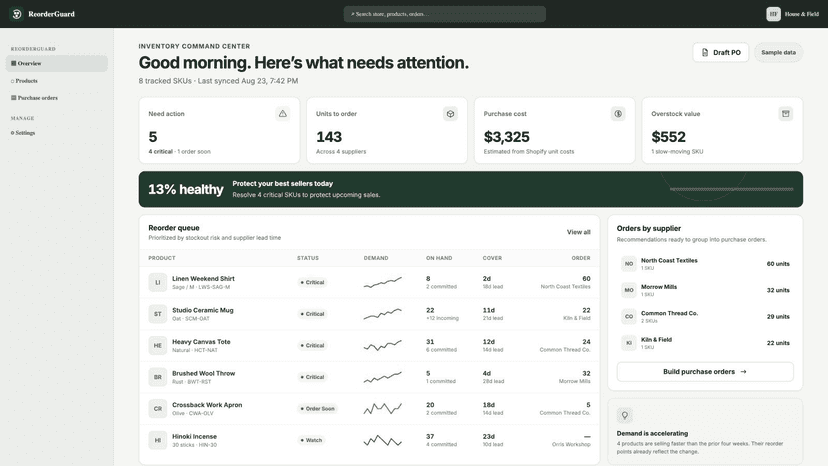This screenshot has width=828, height=466.
Task: Click the LI product badge
Action: [157, 282]
